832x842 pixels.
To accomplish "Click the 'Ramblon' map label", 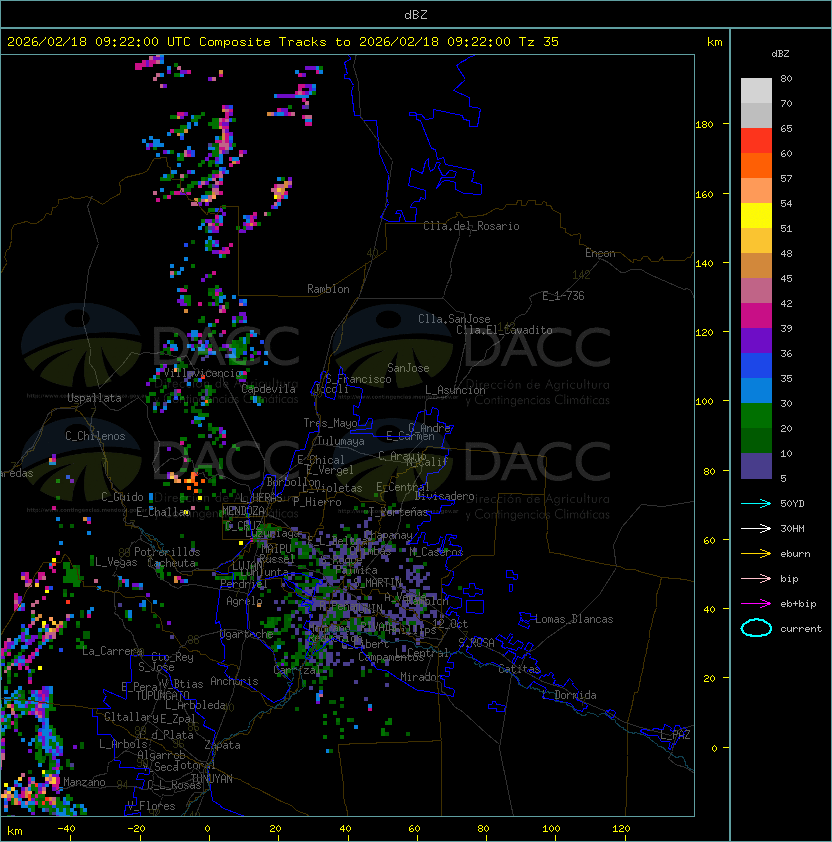I will pyautogui.click(x=328, y=289).
